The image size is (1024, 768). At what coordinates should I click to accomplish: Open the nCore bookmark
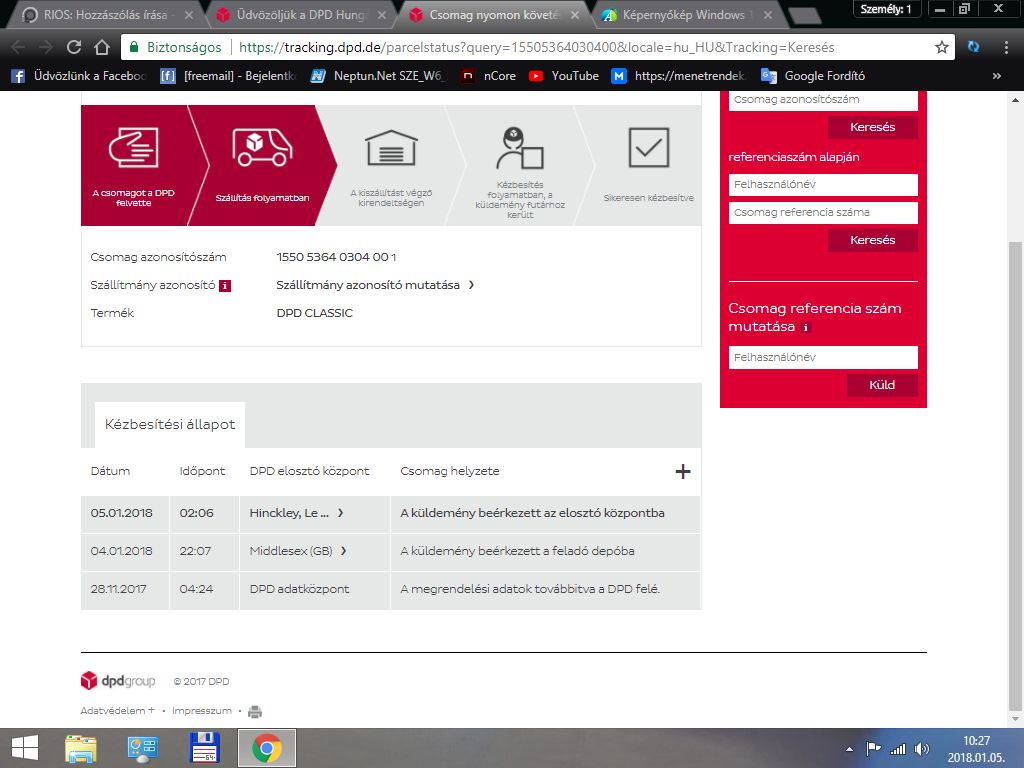[488, 76]
